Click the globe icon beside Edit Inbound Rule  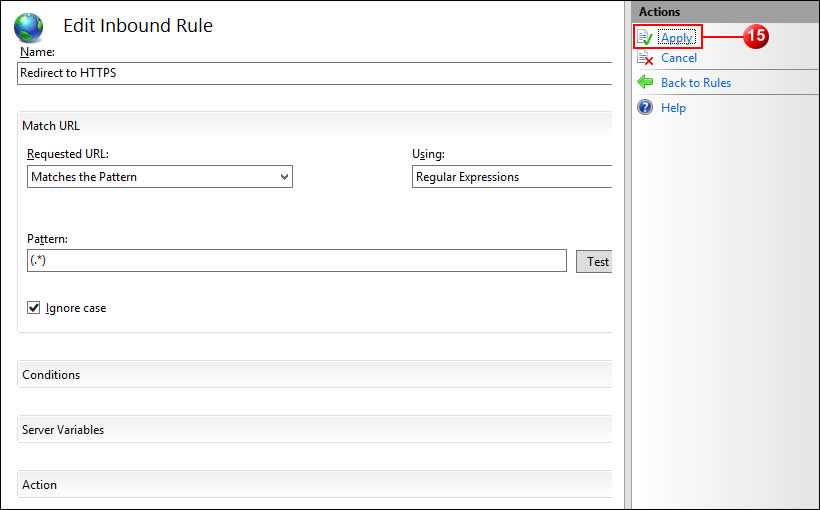[29, 28]
